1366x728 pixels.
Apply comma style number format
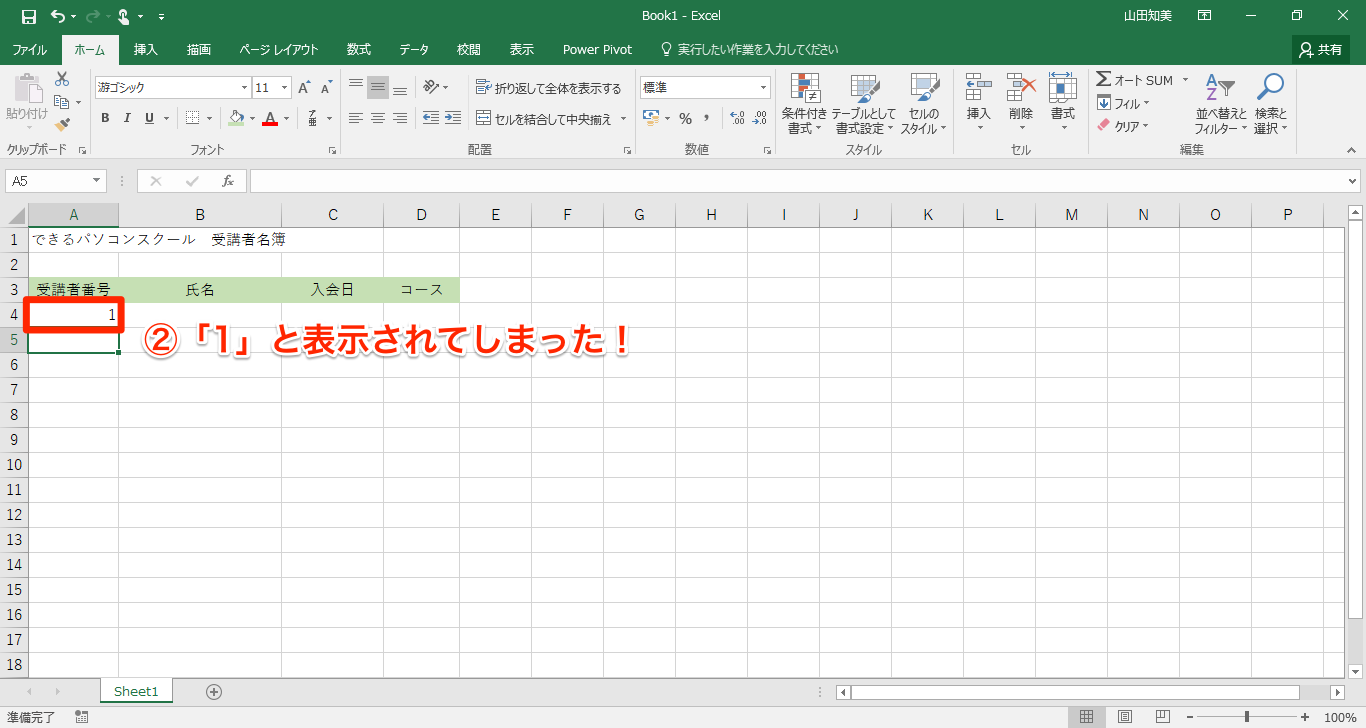[x=707, y=118]
